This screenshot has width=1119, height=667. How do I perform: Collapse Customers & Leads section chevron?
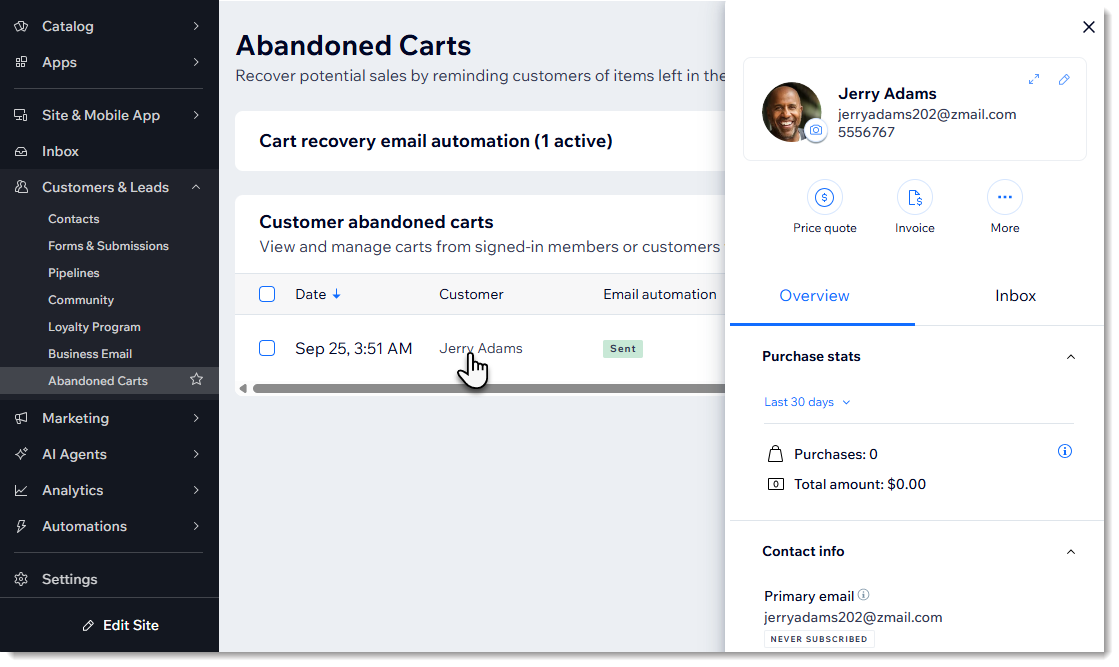pyautogui.click(x=196, y=187)
